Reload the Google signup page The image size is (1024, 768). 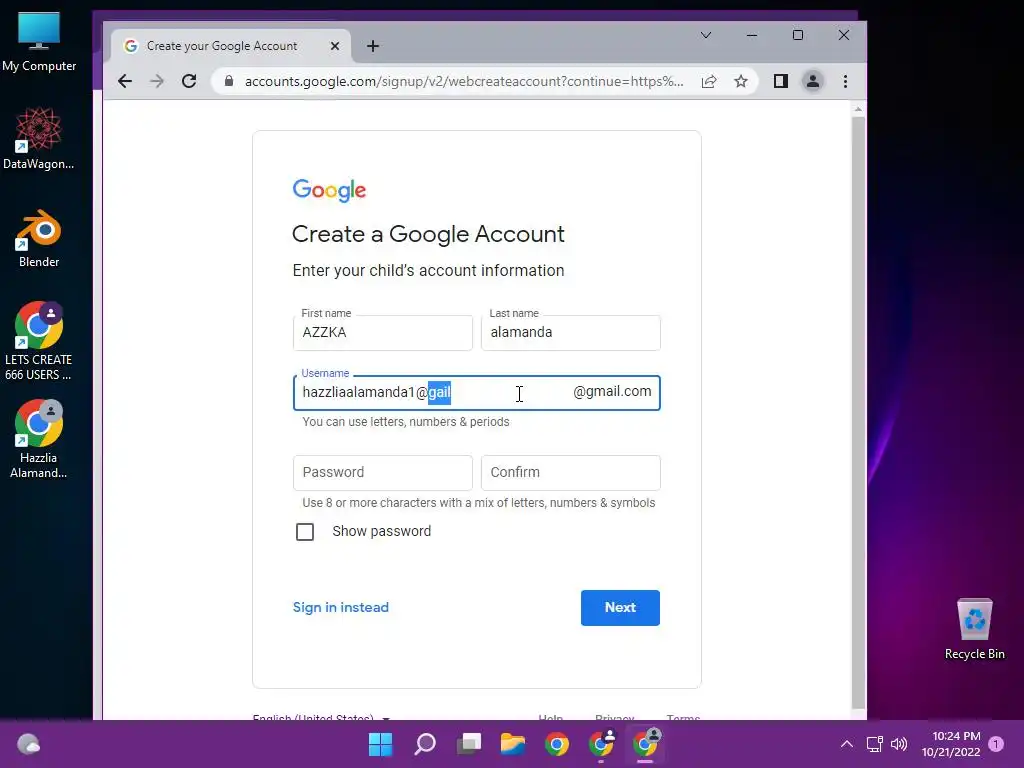tap(189, 81)
